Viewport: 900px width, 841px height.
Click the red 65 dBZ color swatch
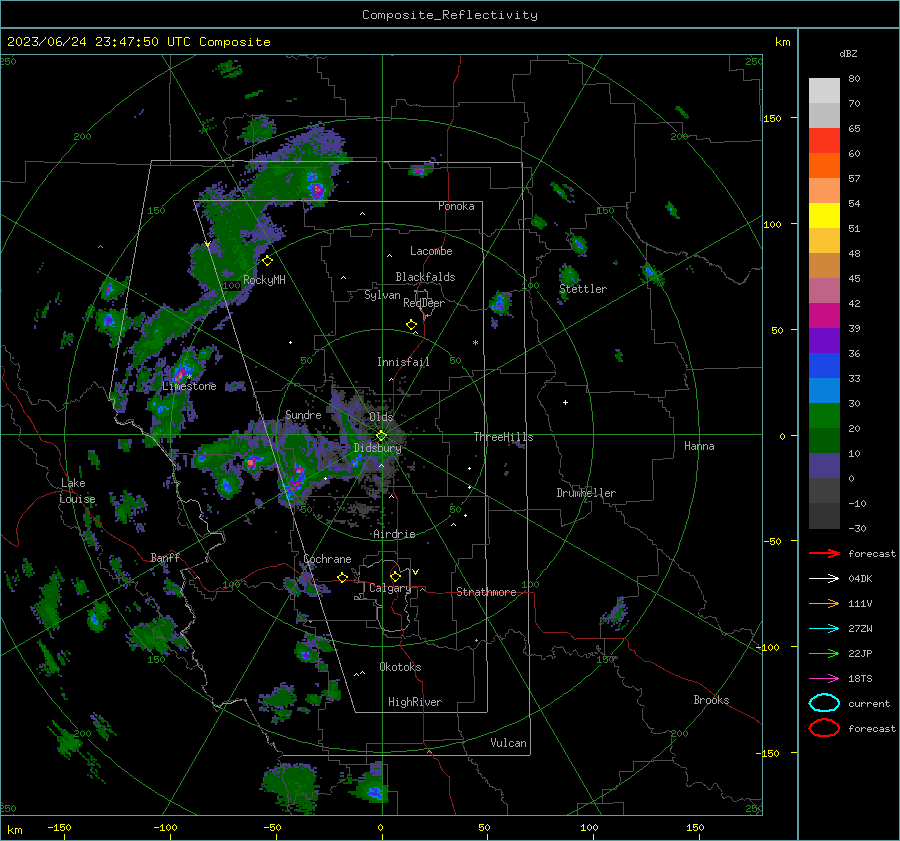tap(824, 140)
